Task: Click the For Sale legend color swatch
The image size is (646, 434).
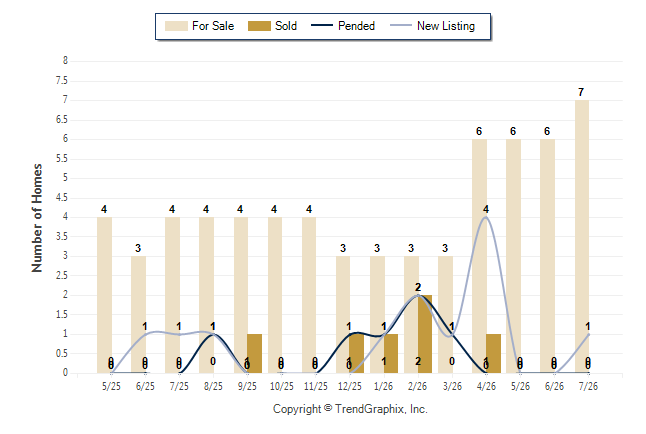Action: click(x=176, y=26)
